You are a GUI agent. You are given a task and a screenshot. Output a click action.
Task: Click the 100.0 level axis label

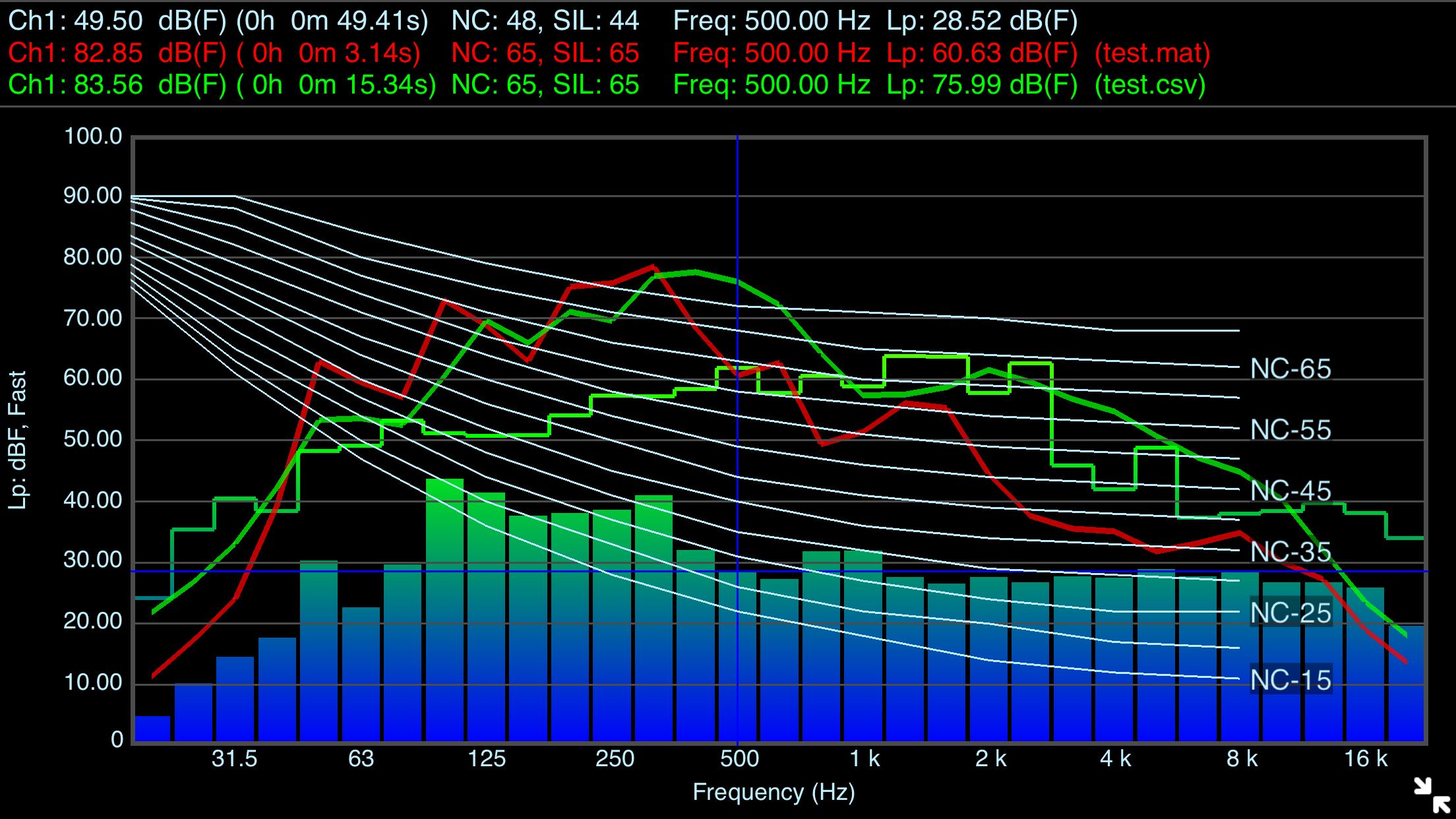tap(93, 136)
